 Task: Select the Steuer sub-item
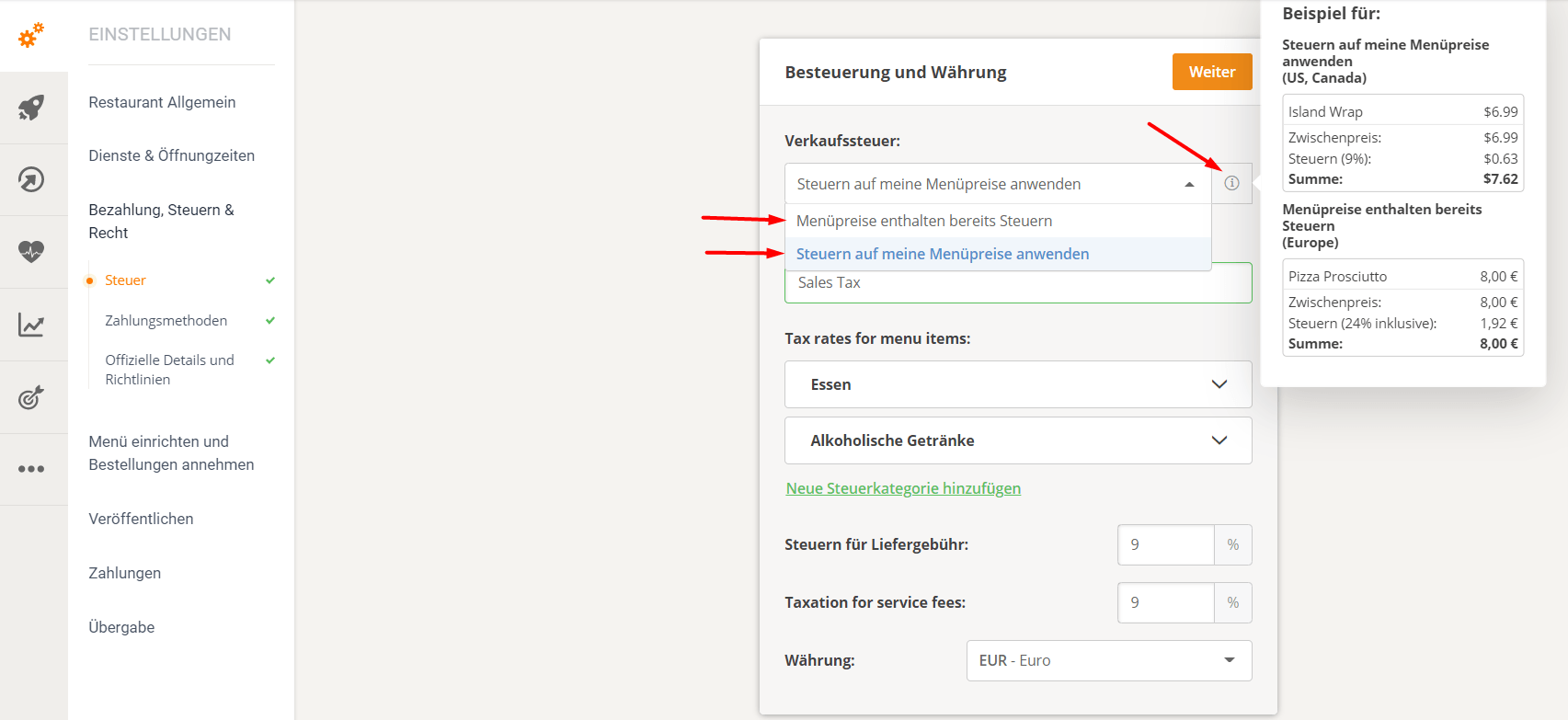tap(125, 280)
